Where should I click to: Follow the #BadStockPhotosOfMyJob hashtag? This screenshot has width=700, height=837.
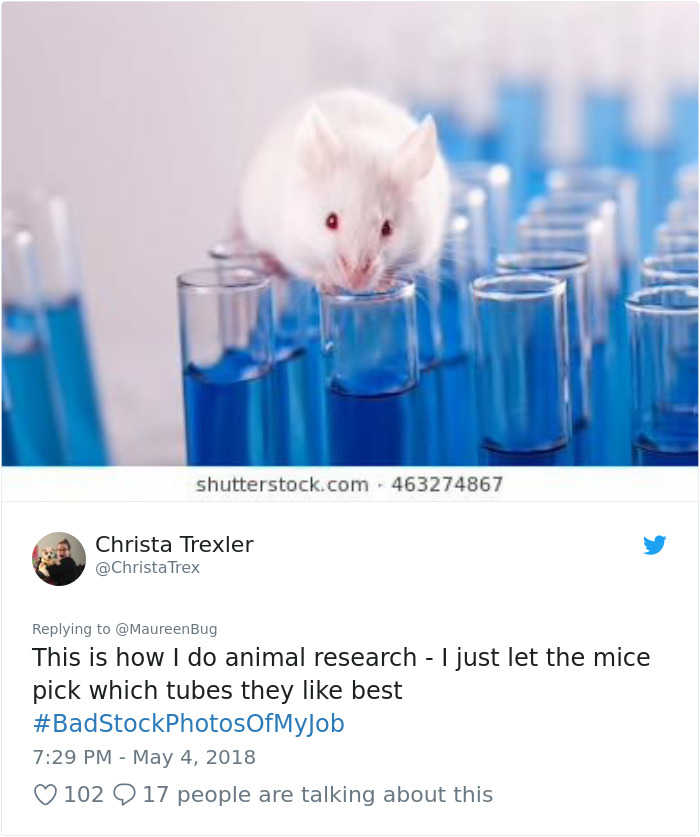point(188,723)
